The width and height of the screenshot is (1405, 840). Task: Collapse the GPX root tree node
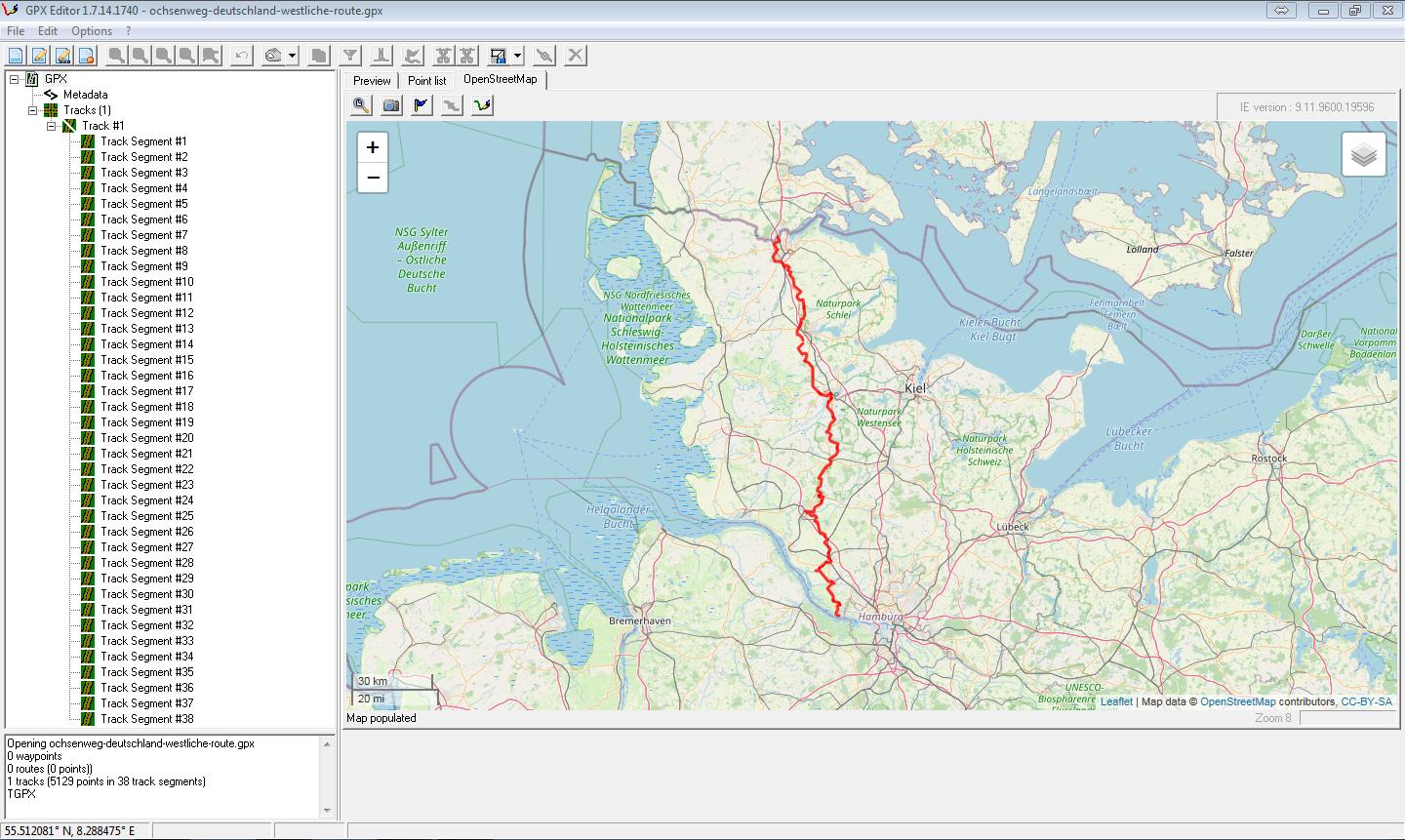[x=15, y=79]
